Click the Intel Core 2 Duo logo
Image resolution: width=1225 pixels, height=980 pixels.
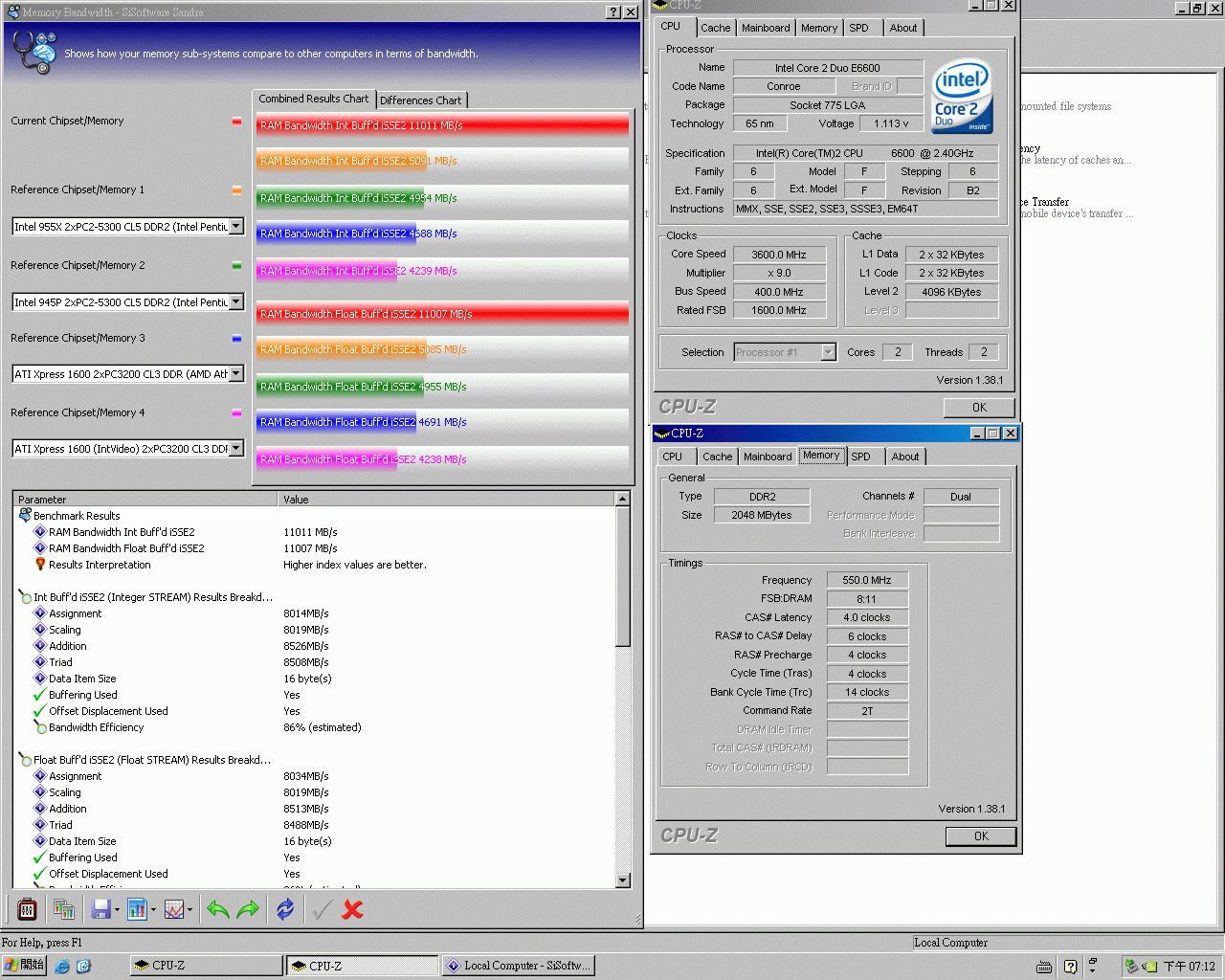(x=963, y=97)
